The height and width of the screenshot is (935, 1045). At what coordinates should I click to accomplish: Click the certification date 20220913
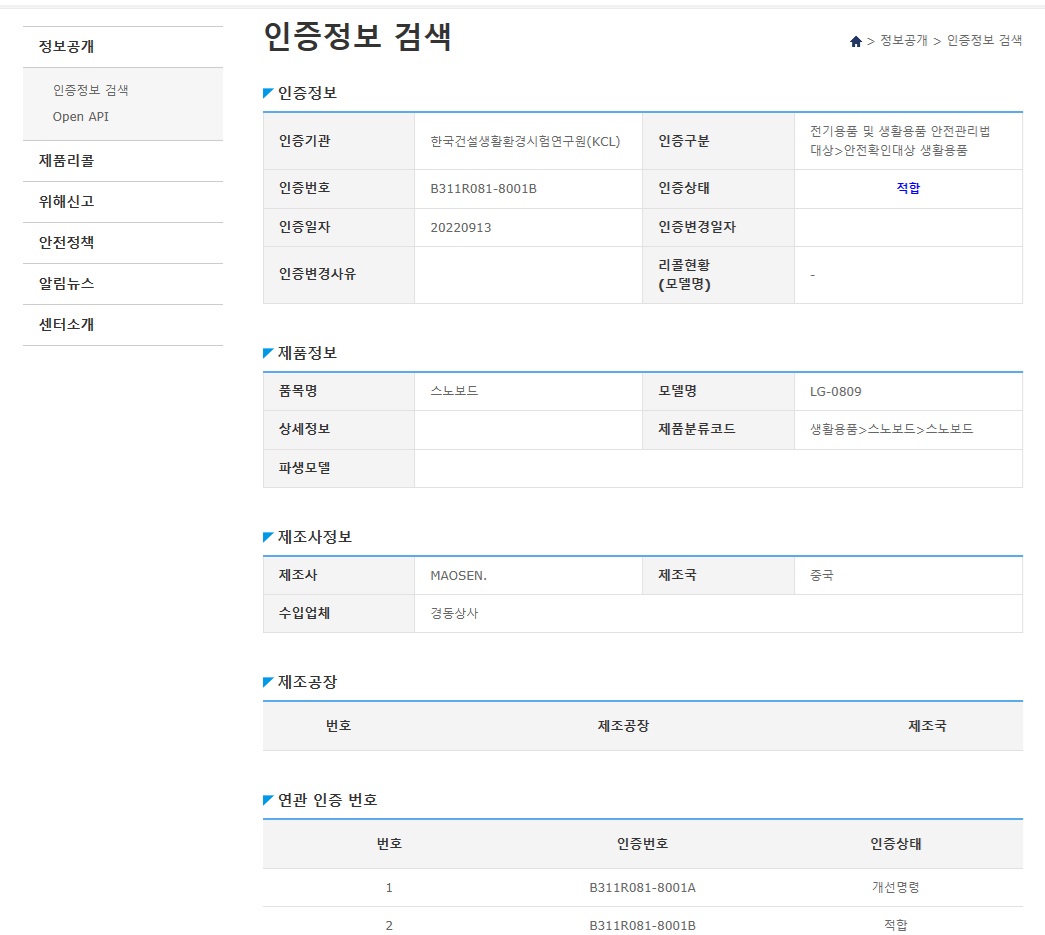[x=461, y=228]
